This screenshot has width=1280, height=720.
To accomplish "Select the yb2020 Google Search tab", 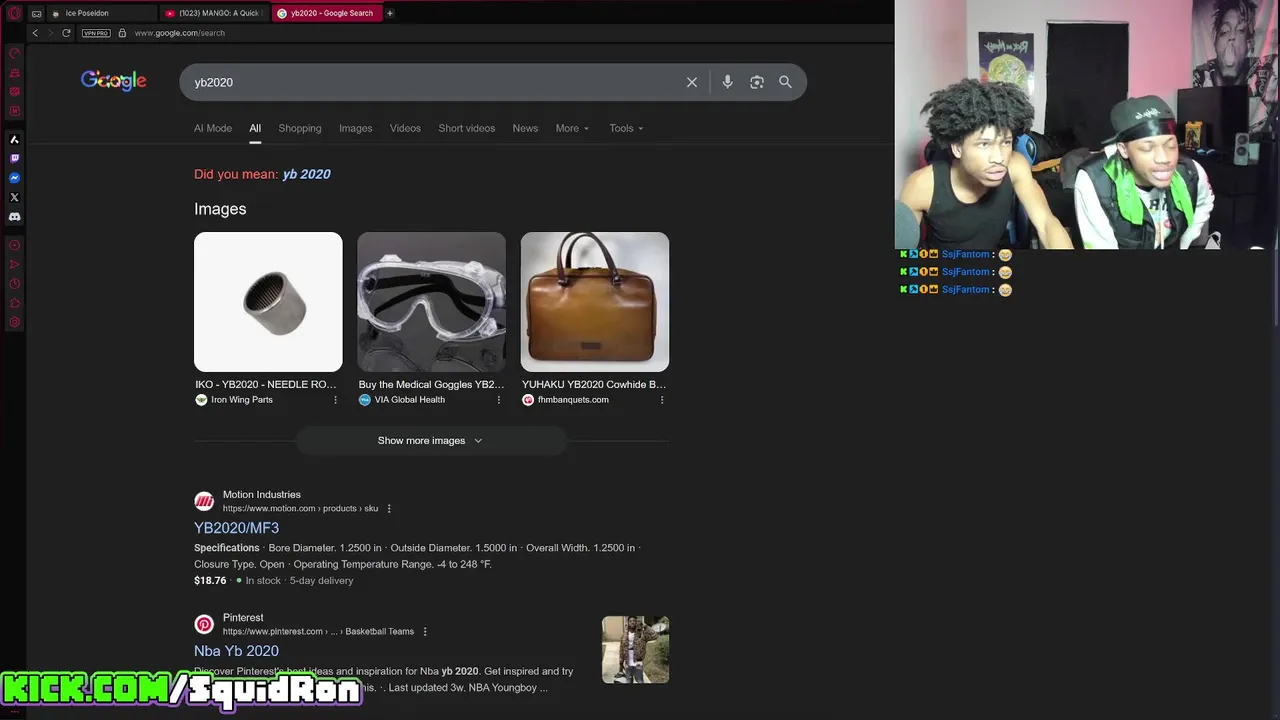I will tap(327, 13).
